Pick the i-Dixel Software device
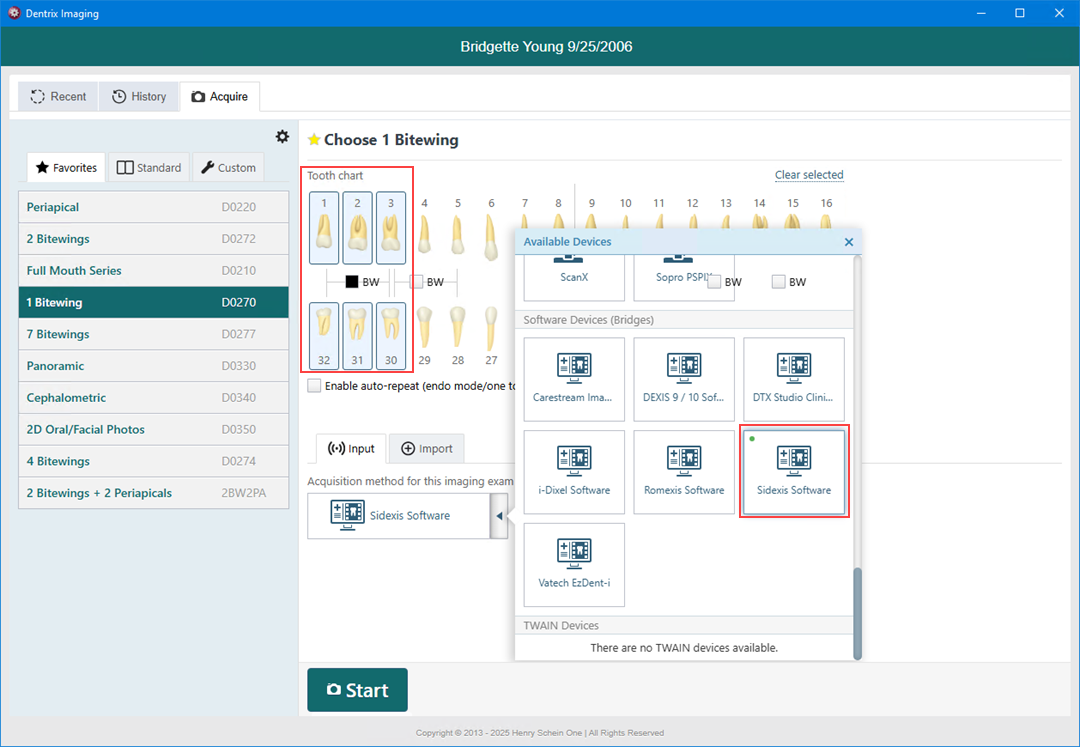 point(574,471)
